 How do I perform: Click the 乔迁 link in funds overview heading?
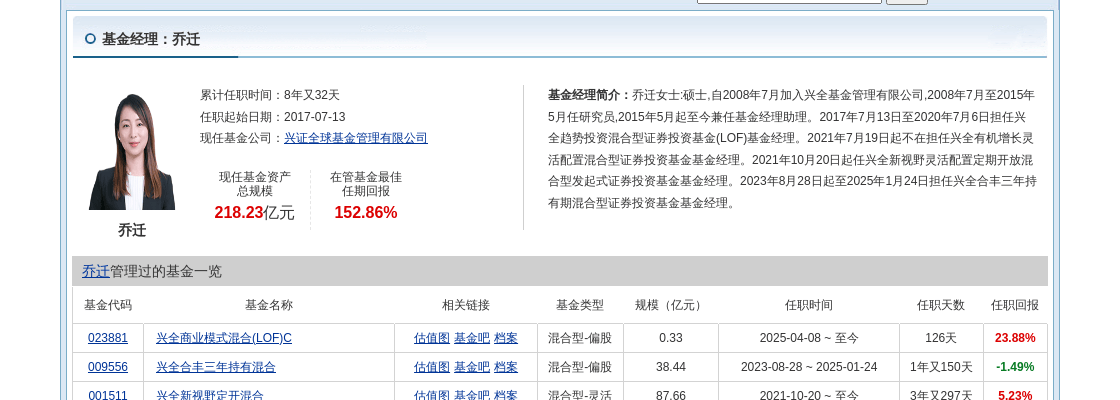coord(96,271)
